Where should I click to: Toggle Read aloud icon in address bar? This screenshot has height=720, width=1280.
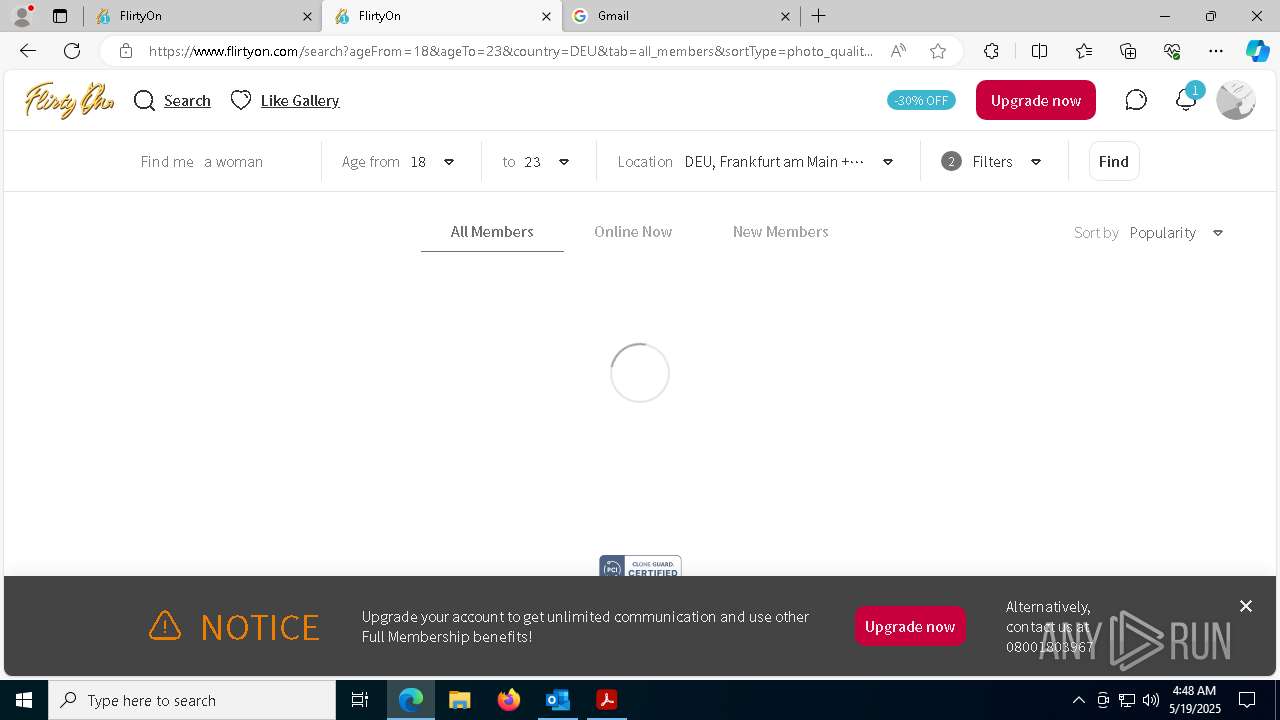[898, 51]
